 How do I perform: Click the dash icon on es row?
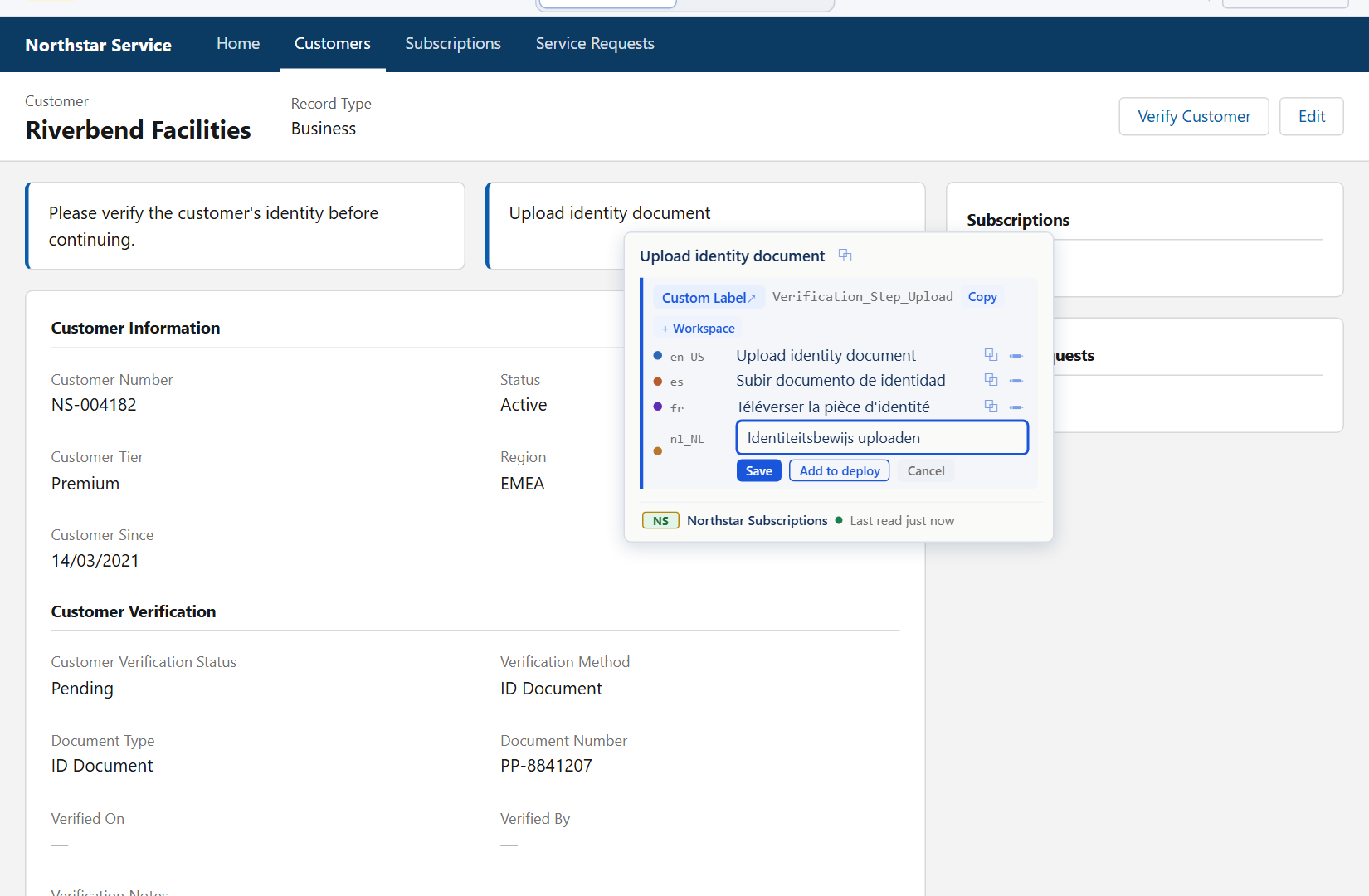[1016, 381]
